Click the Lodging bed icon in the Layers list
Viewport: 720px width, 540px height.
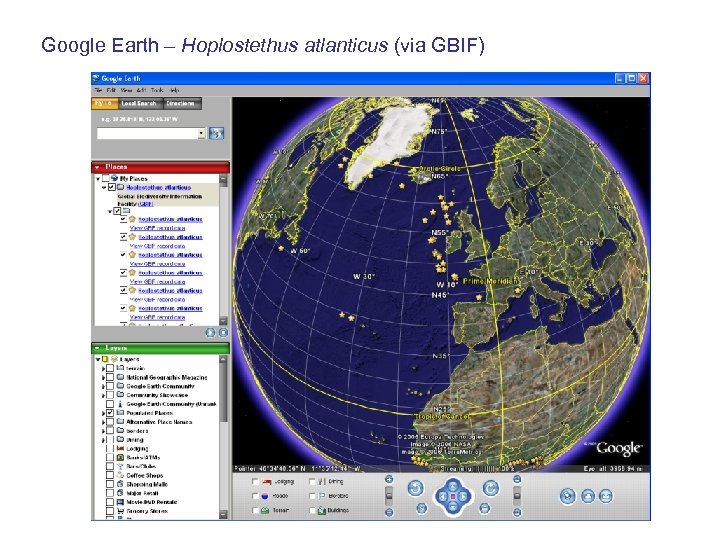(120, 449)
